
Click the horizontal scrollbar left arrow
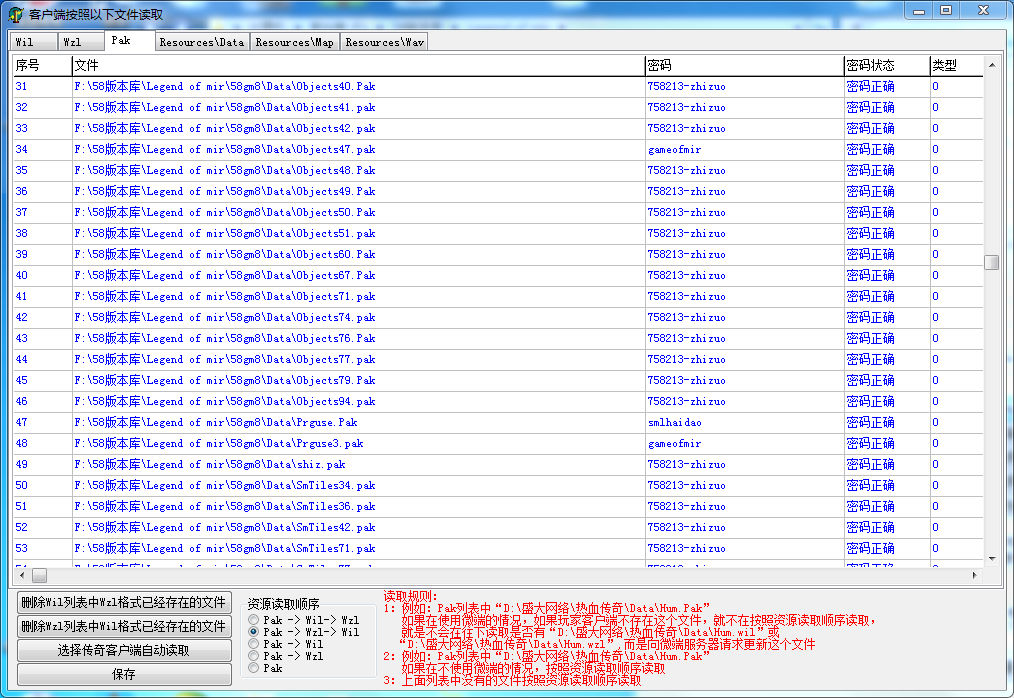[x=22, y=575]
